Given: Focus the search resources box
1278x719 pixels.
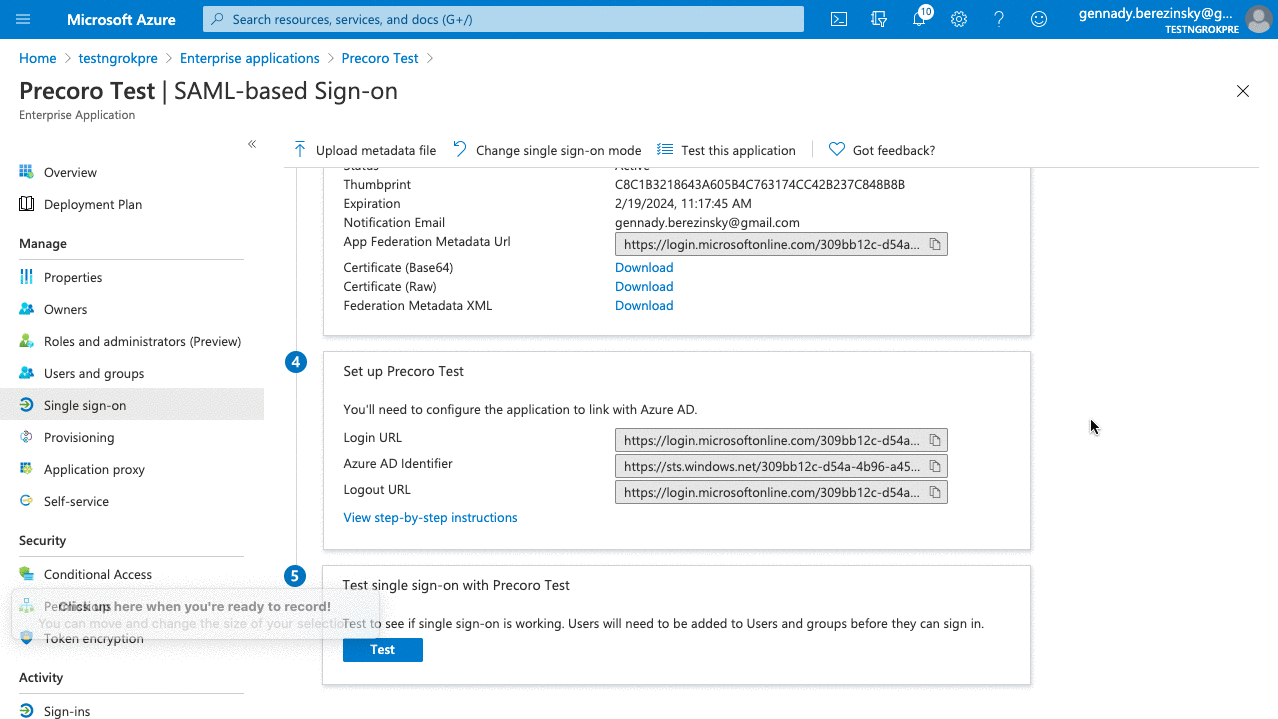Looking at the screenshot, I should (503, 19).
